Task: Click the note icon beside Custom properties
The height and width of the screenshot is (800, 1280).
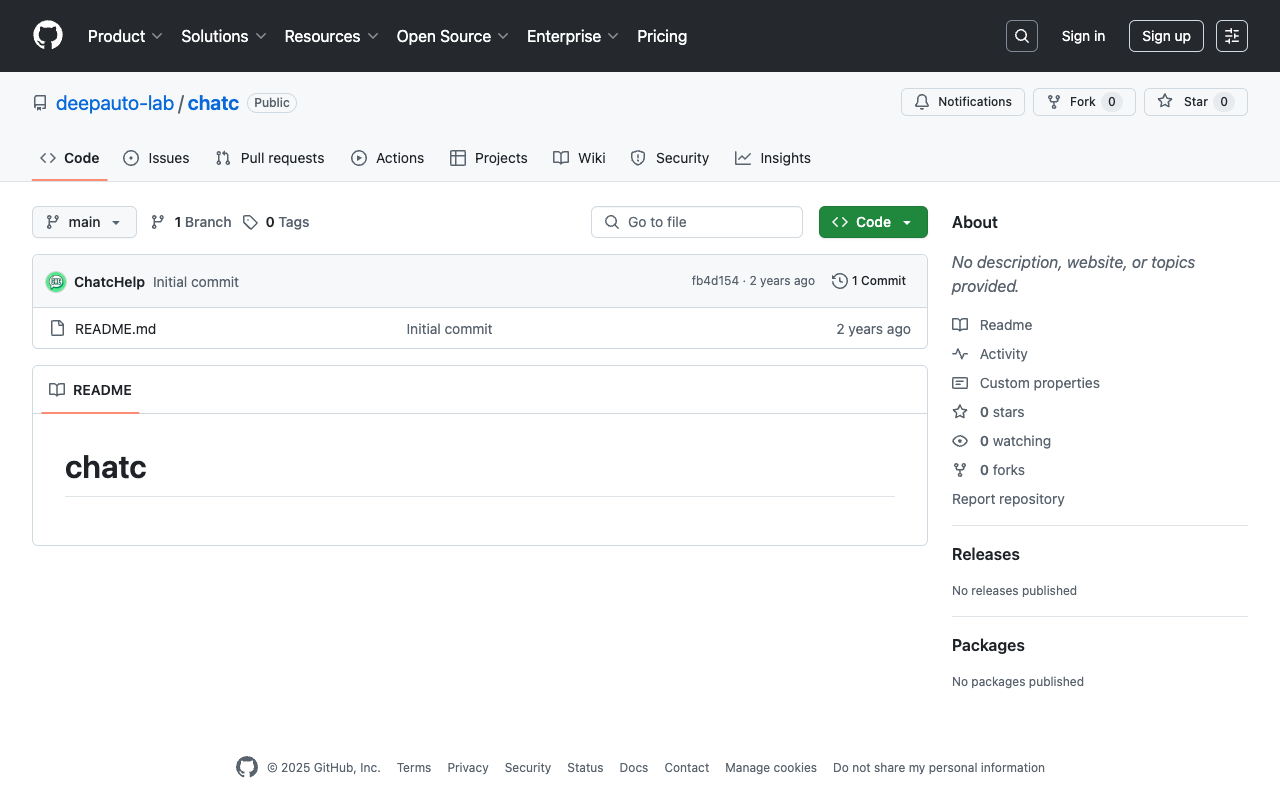Action: point(960,383)
